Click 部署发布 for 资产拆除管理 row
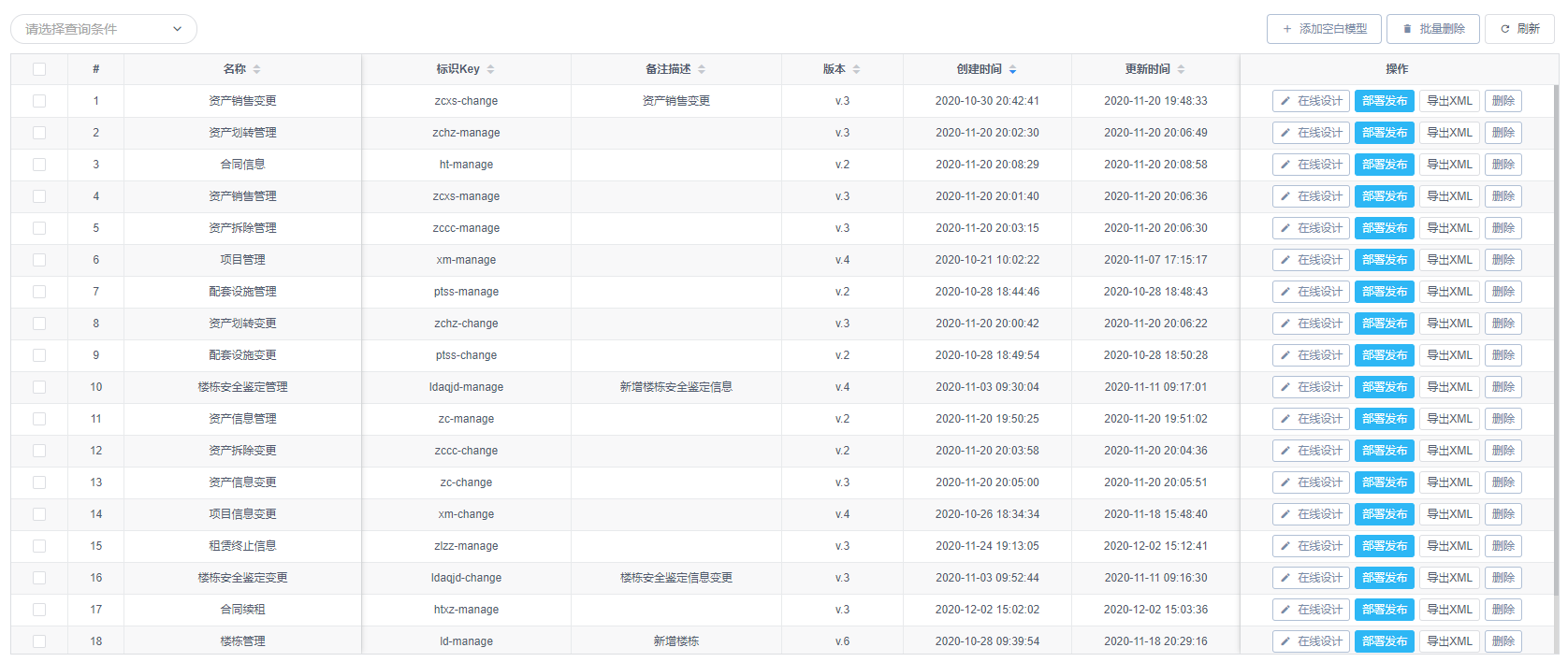Image resolution: width=1568 pixels, height=662 pixels. (x=1385, y=228)
